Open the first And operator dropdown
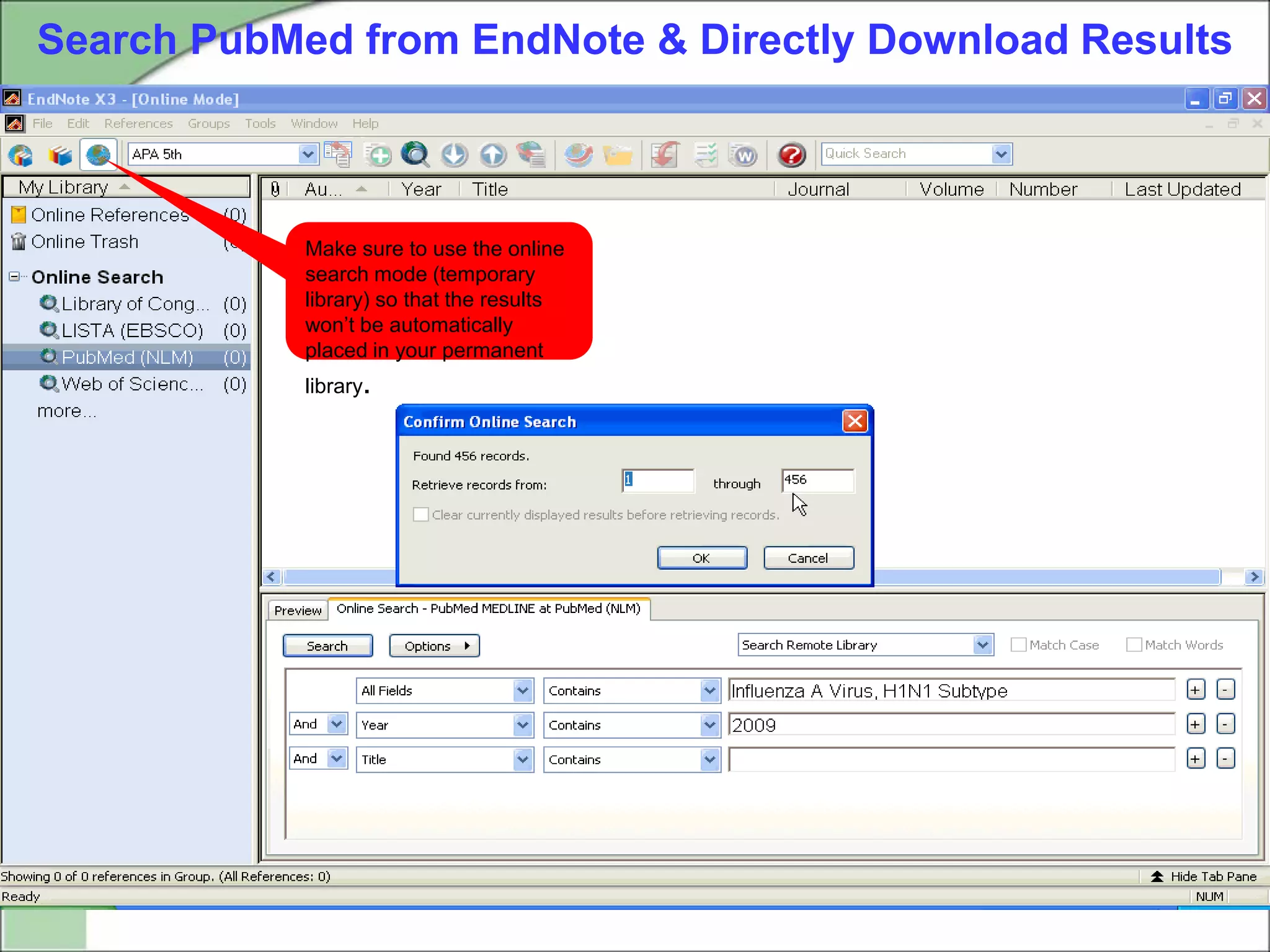Screen dimensions: 1270x952 (336, 724)
